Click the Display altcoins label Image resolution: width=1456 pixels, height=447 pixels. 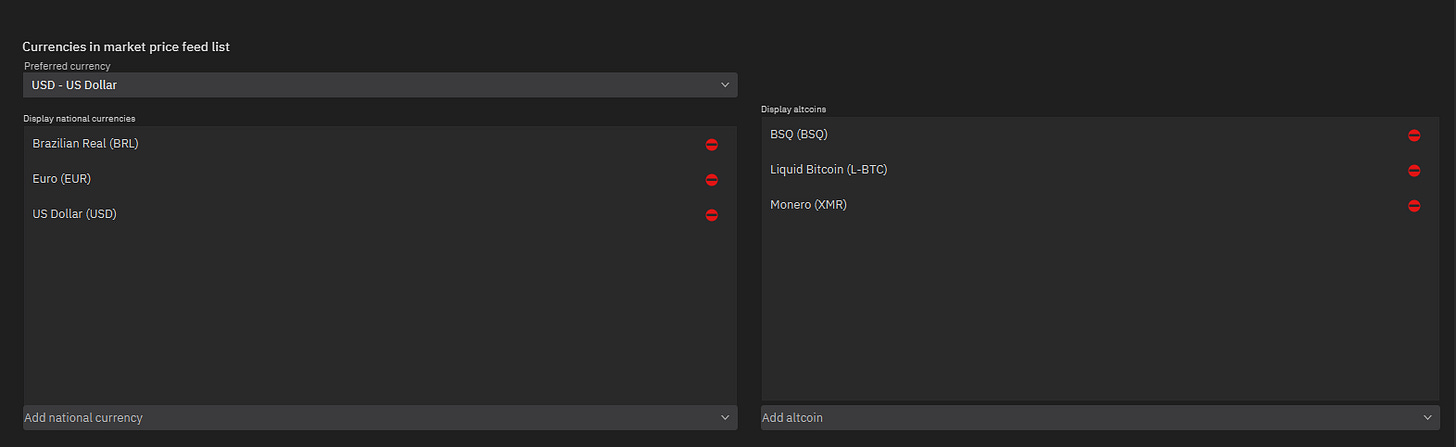pyautogui.click(x=793, y=109)
